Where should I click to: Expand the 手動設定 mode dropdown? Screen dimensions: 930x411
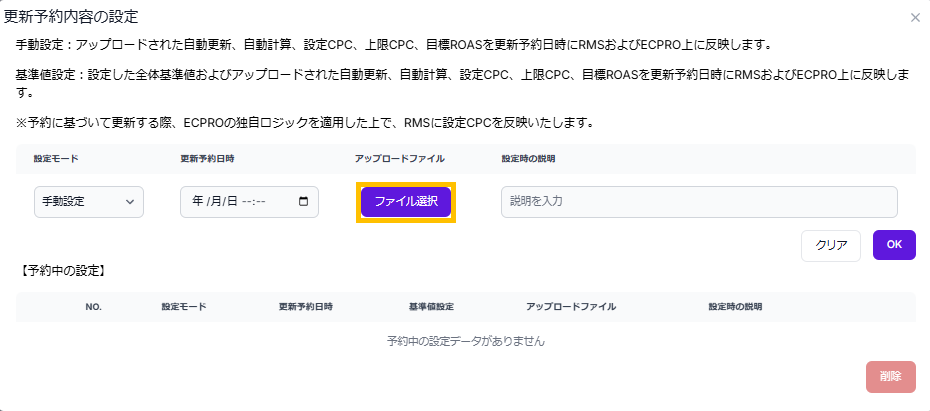[x=88, y=201]
